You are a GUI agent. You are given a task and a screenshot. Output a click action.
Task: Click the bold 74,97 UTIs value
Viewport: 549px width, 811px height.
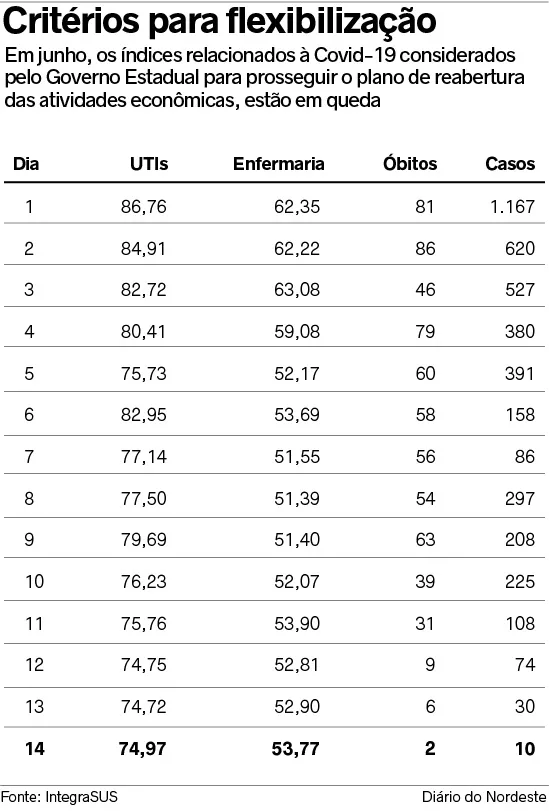point(142,748)
